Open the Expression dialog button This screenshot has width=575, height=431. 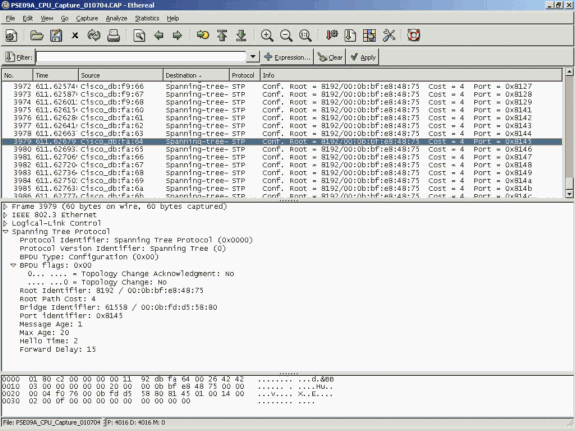point(287,57)
